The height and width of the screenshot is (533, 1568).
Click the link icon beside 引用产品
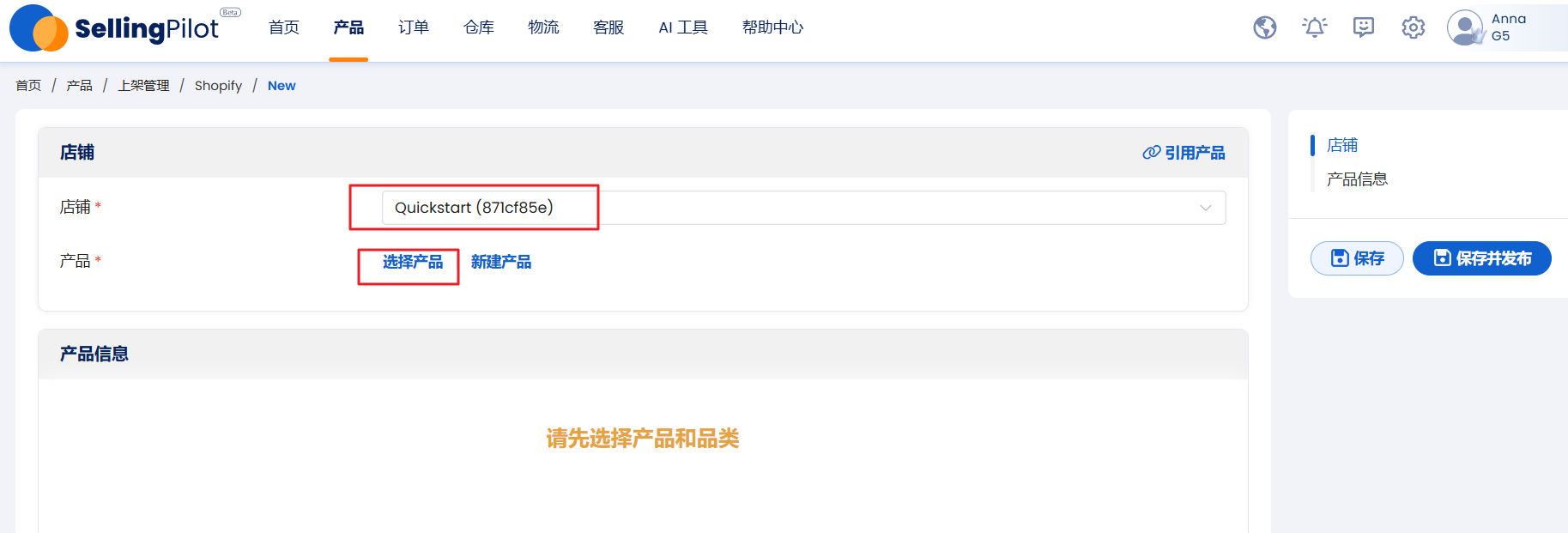1151,153
